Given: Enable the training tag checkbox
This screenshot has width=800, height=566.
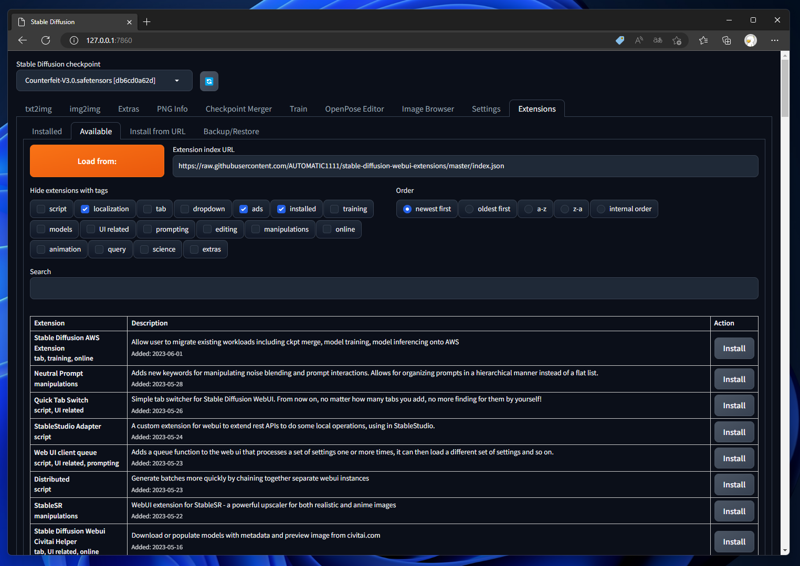Looking at the screenshot, I should pos(334,209).
